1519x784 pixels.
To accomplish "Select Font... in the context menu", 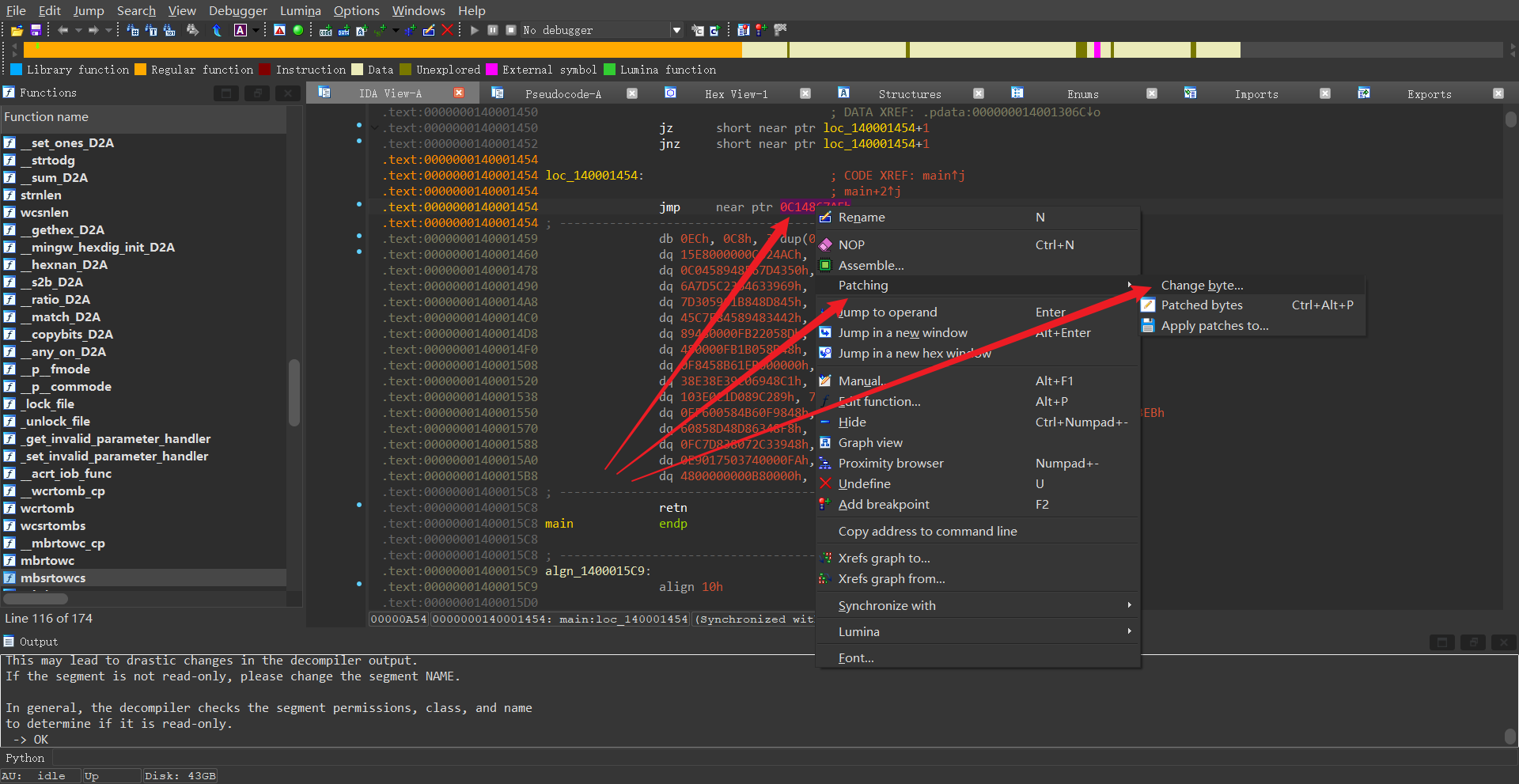I will [978, 657].
